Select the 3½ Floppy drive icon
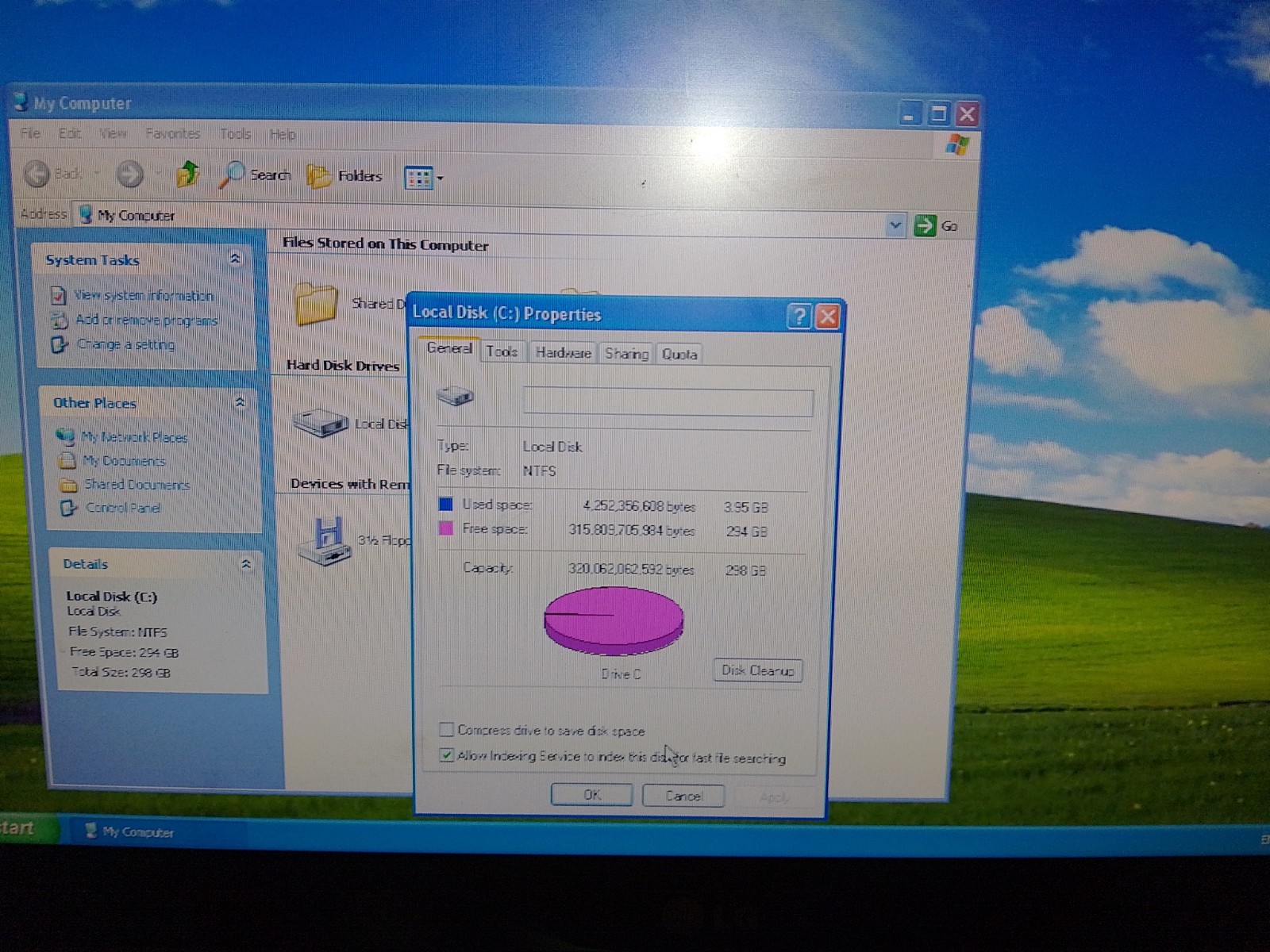 pos(325,540)
